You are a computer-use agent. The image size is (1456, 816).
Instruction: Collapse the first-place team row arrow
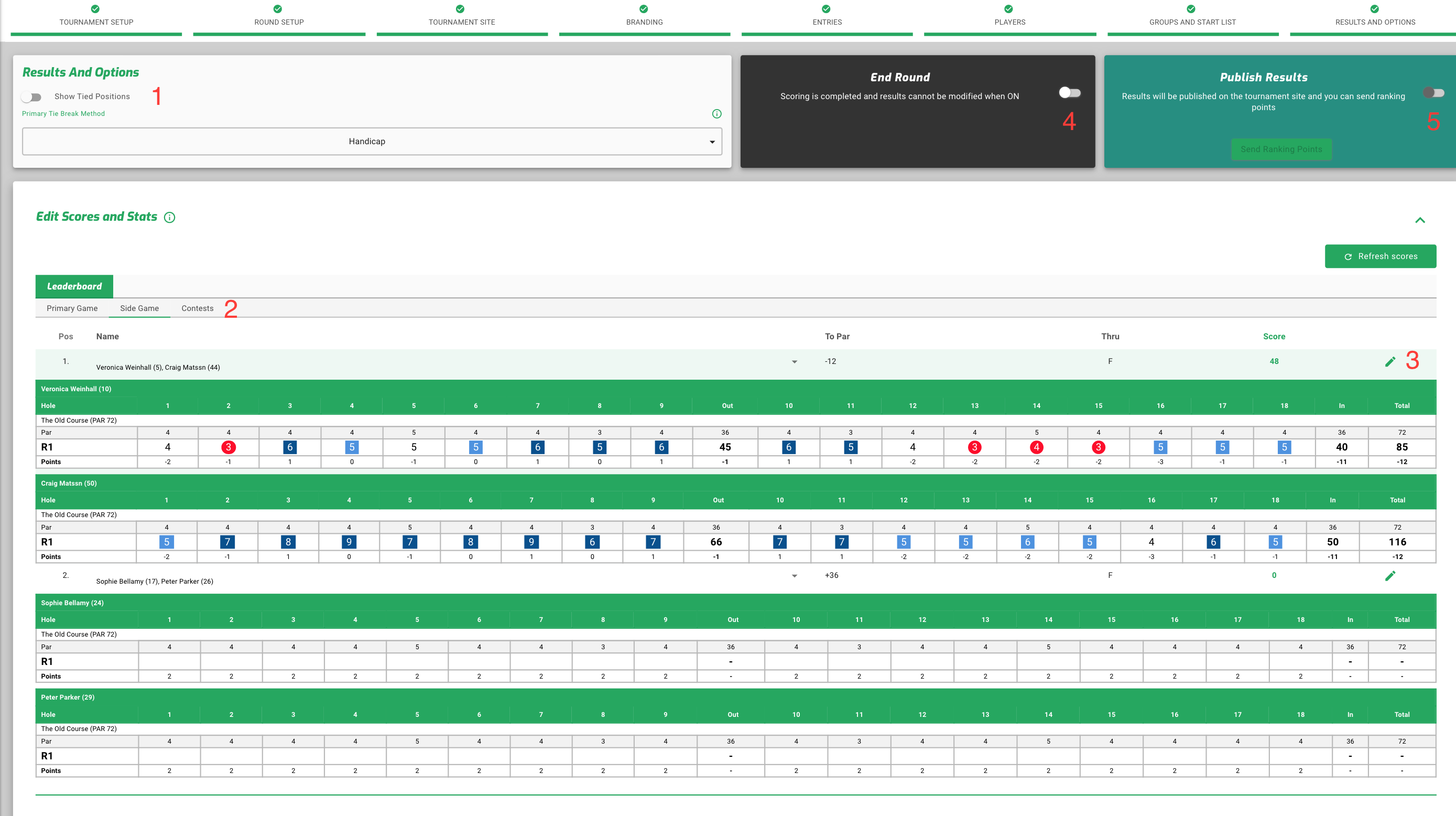pos(794,362)
